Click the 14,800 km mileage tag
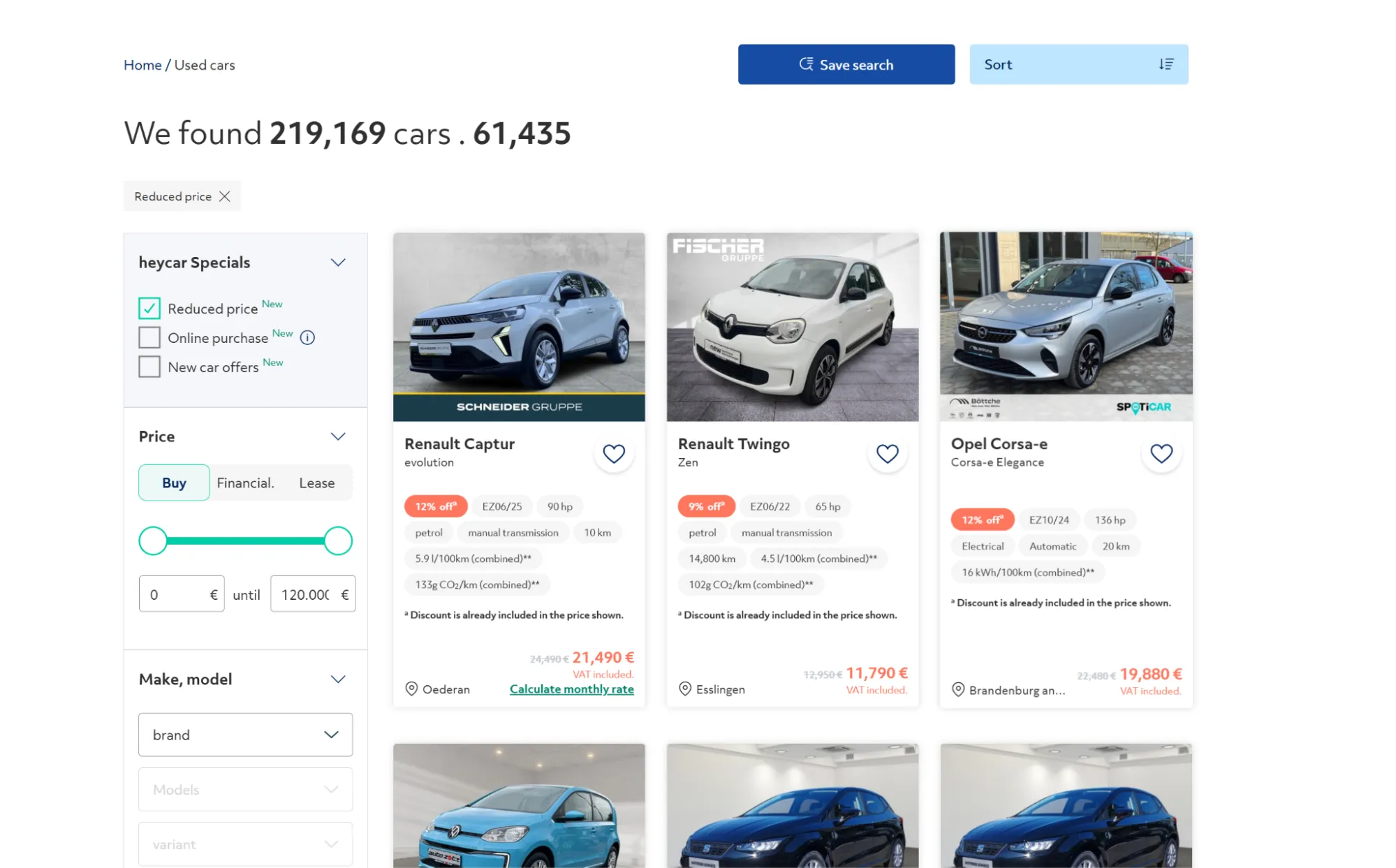Screen dimensions: 1396x868 coord(712,559)
